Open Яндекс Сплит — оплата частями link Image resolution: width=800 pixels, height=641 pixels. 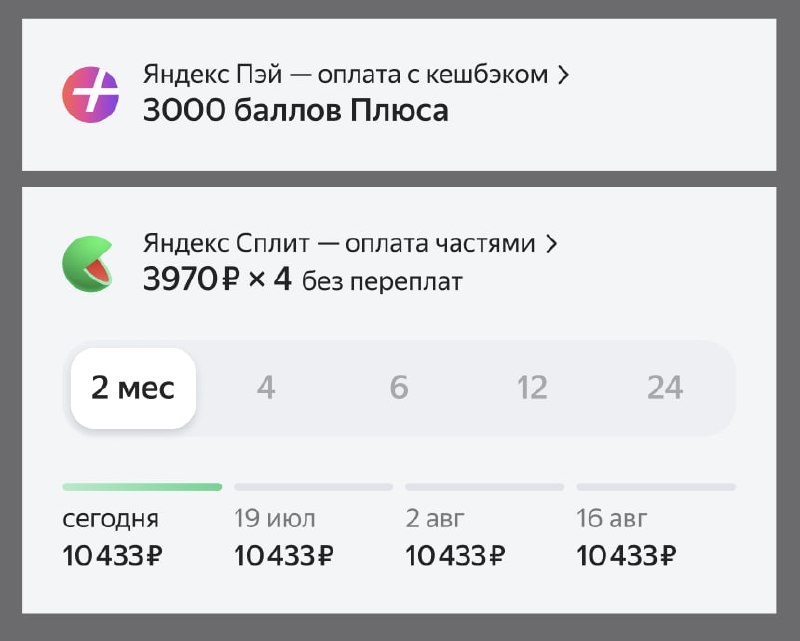click(339, 244)
